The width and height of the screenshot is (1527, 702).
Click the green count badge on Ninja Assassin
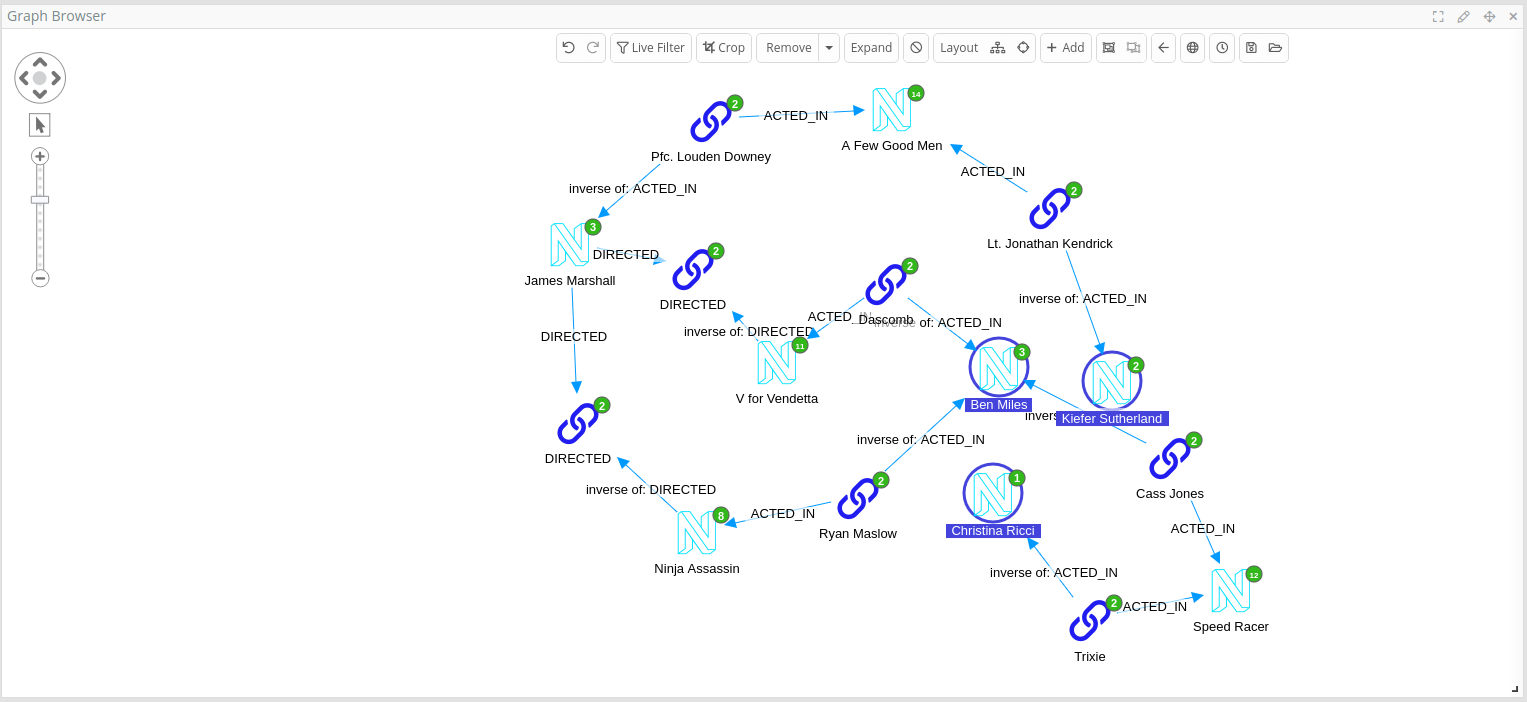pos(721,516)
